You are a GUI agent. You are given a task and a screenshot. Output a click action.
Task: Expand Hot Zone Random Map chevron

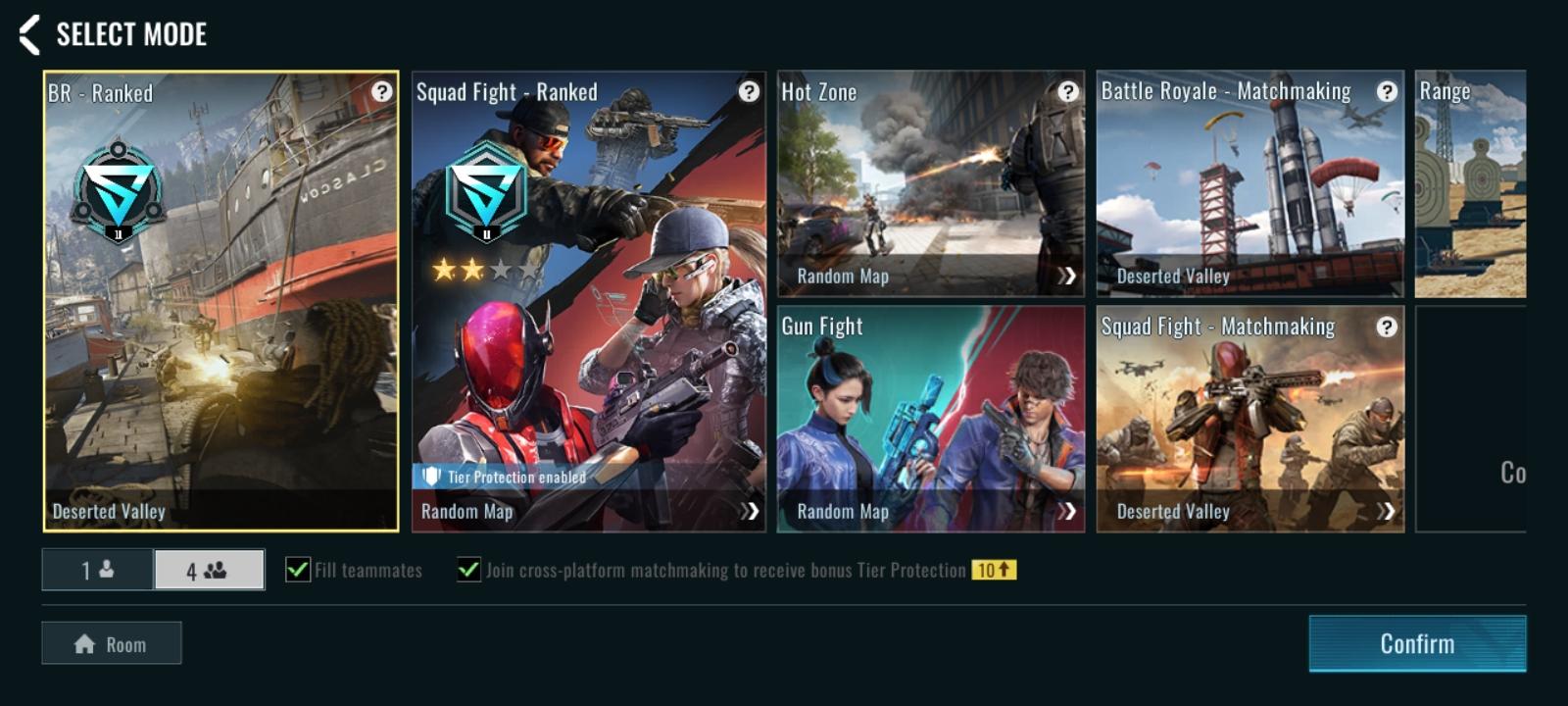point(1067,276)
